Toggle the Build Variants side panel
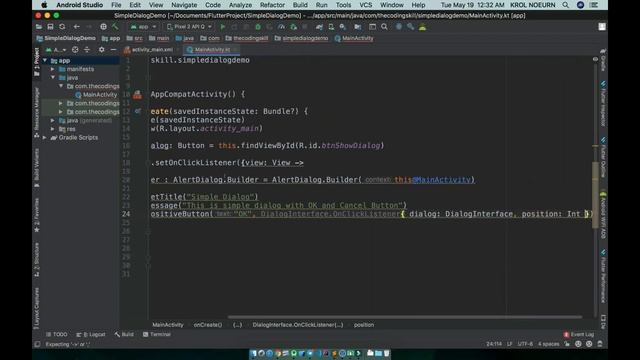 point(37,168)
